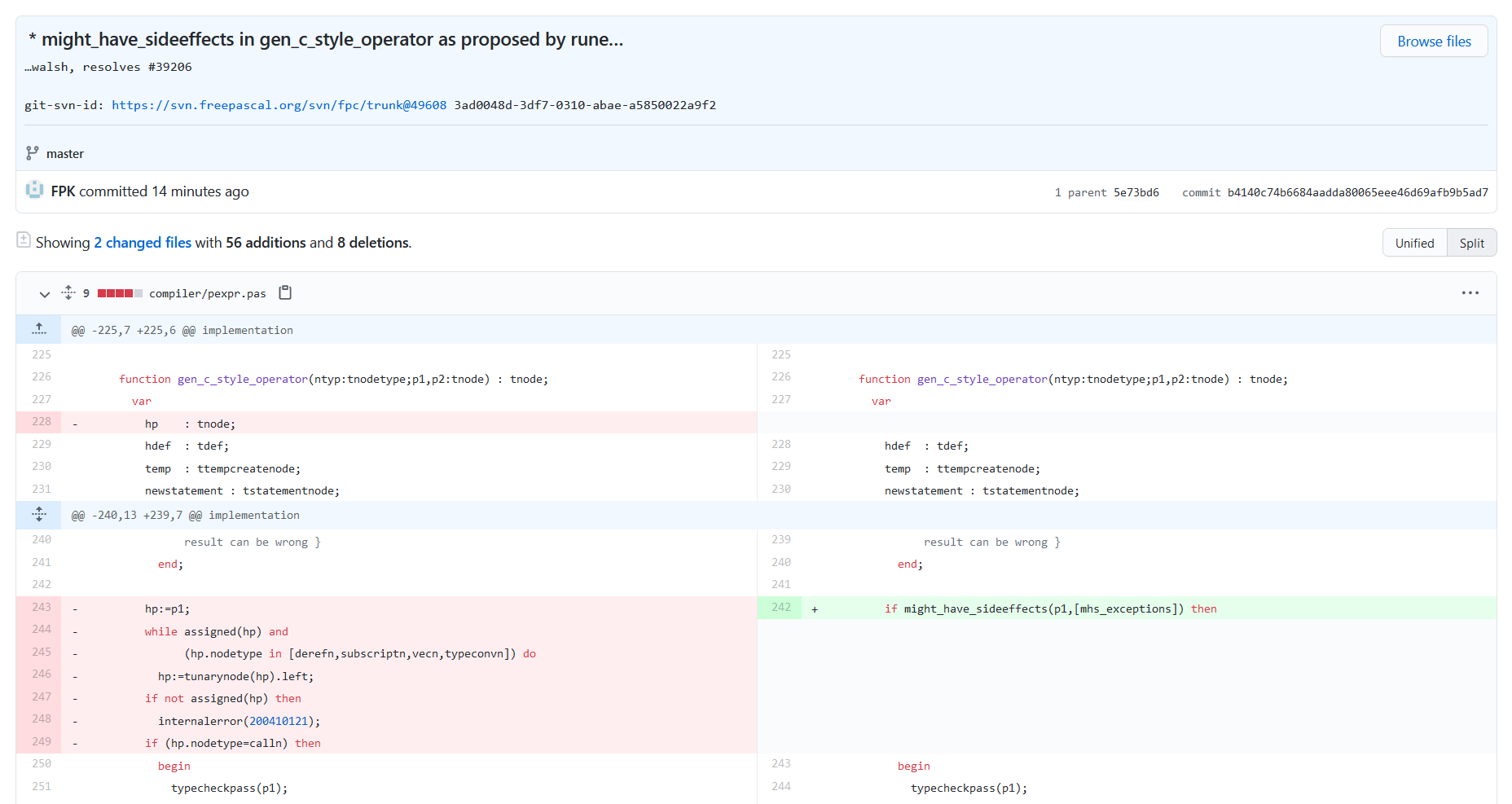Viewport: 1512px width, 804px height.
Task: Click the file diff icon beside Showing
Action: (x=24, y=239)
